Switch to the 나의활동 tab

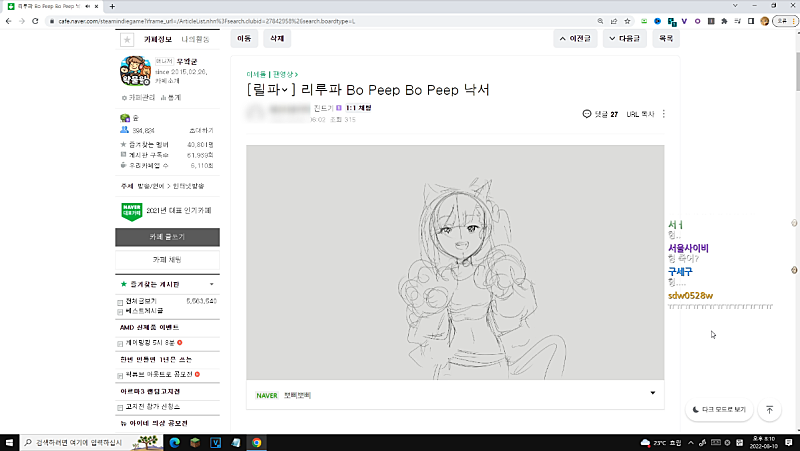click(x=195, y=39)
